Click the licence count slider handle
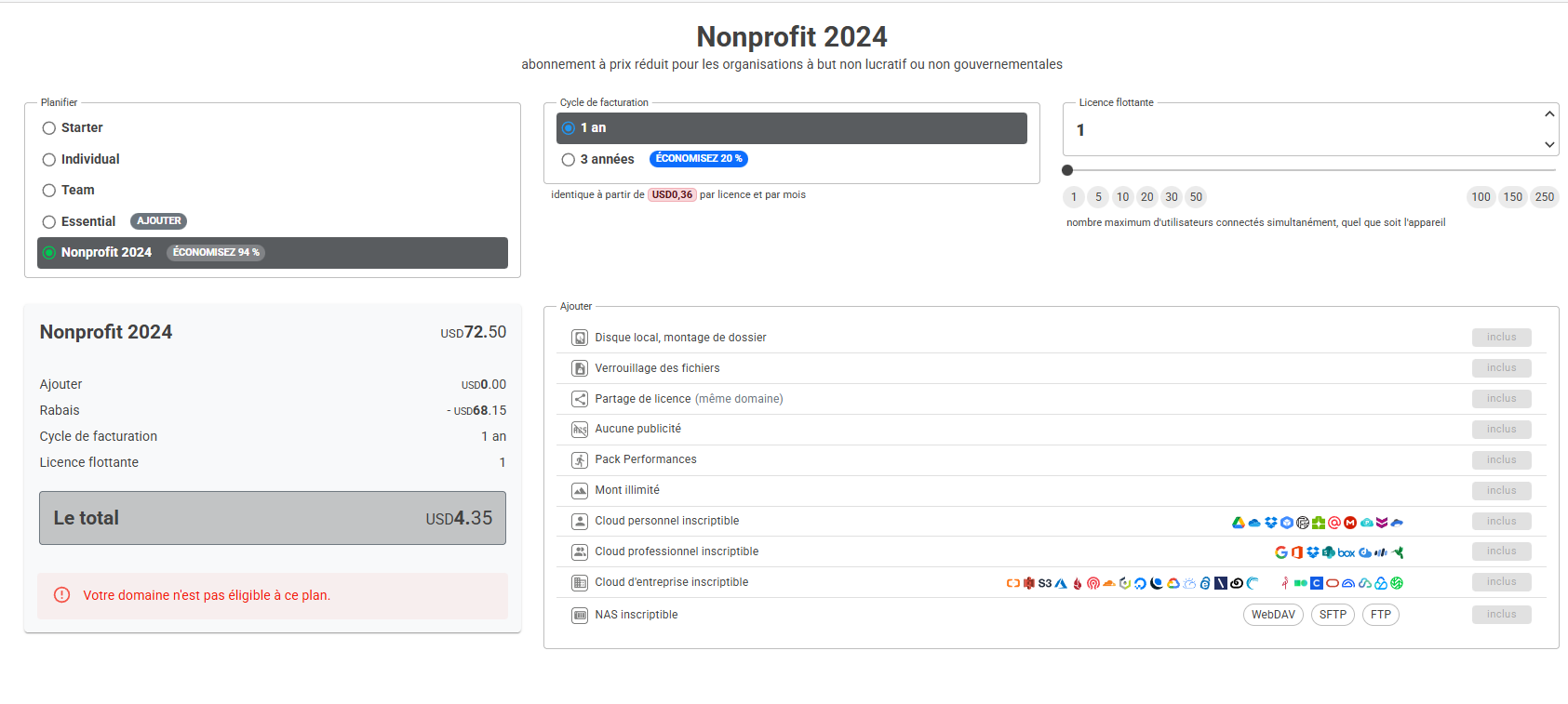 click(x=1067, y=170)
